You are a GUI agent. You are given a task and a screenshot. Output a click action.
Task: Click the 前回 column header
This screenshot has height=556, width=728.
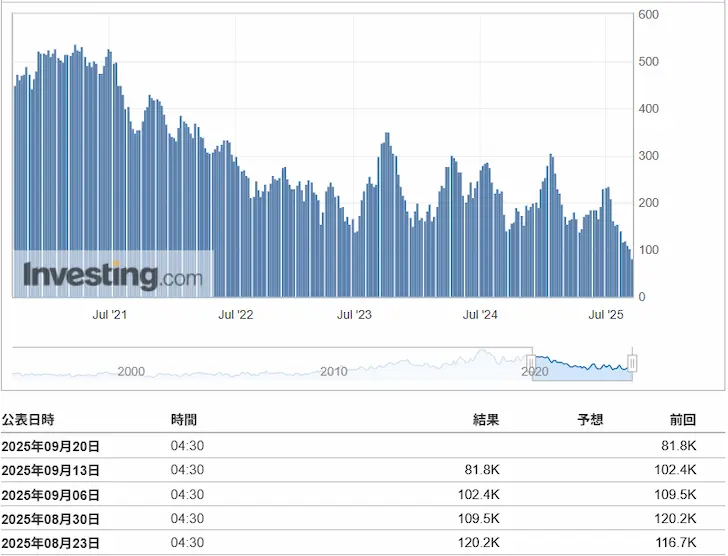[x=682, y=420]
